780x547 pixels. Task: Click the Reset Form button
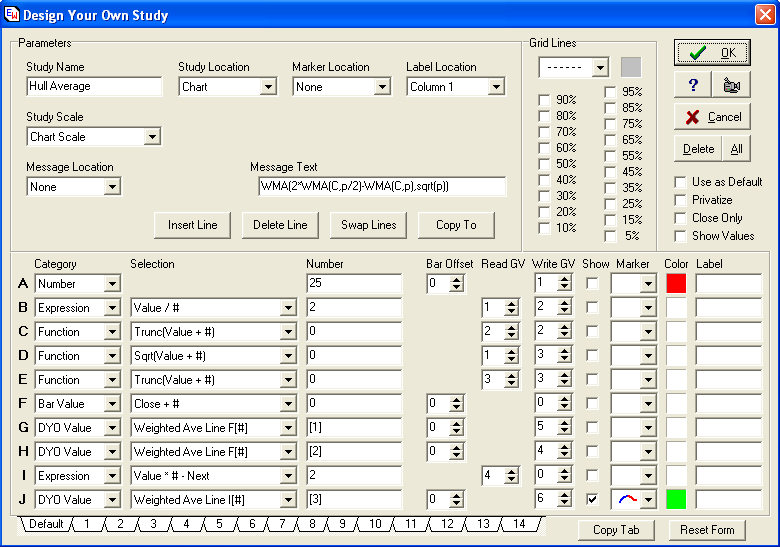(x=707, y=529)
